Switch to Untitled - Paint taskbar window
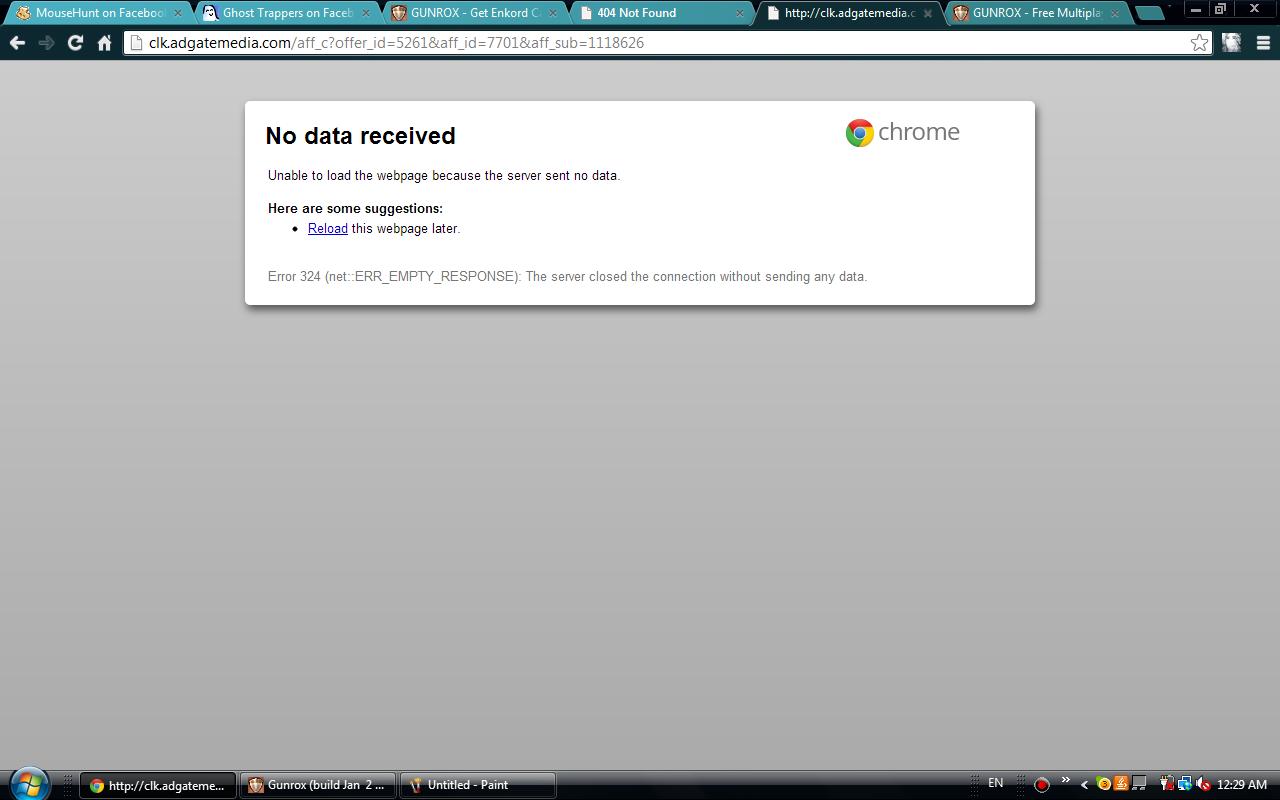This screenshot has height=800, width=1280. coord(477,785)
